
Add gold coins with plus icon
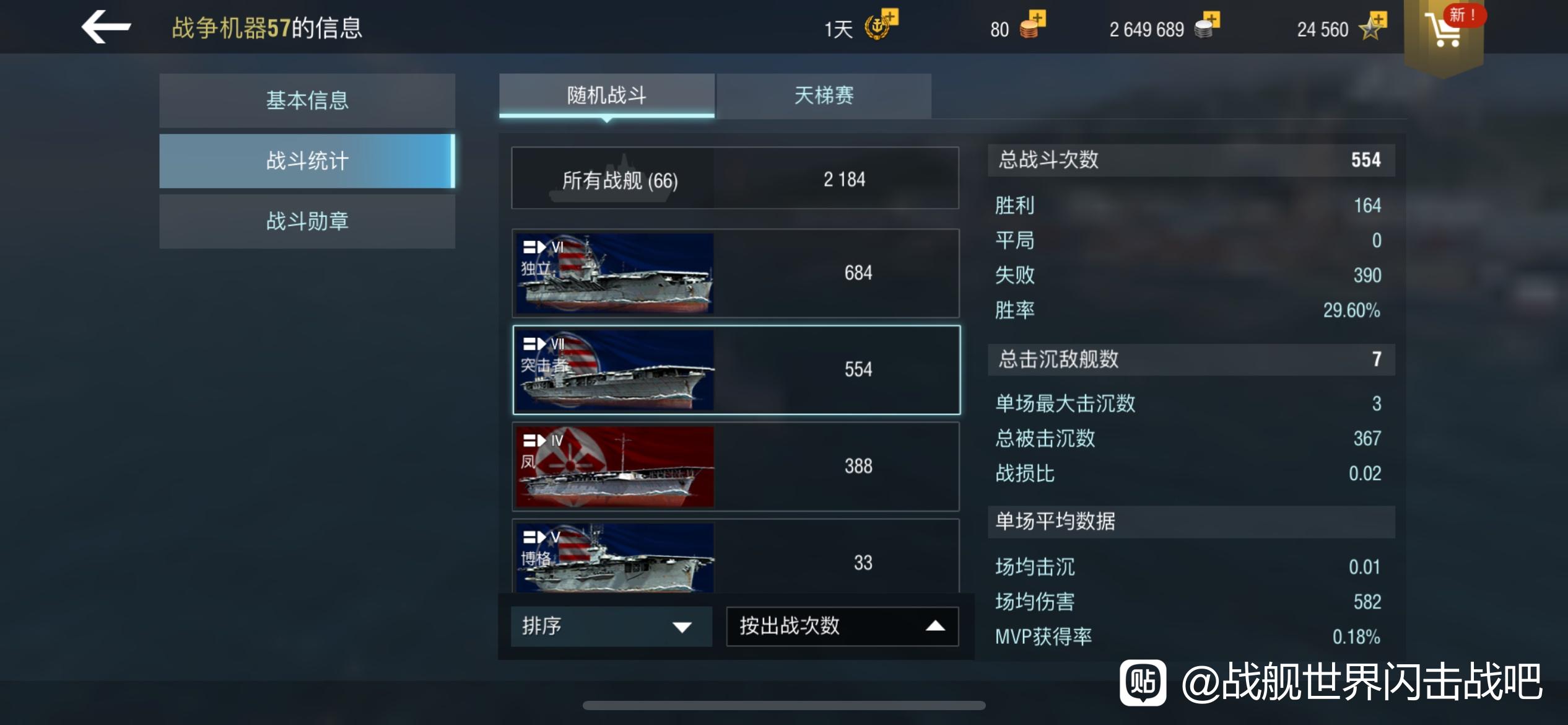tap(1032, 25)
